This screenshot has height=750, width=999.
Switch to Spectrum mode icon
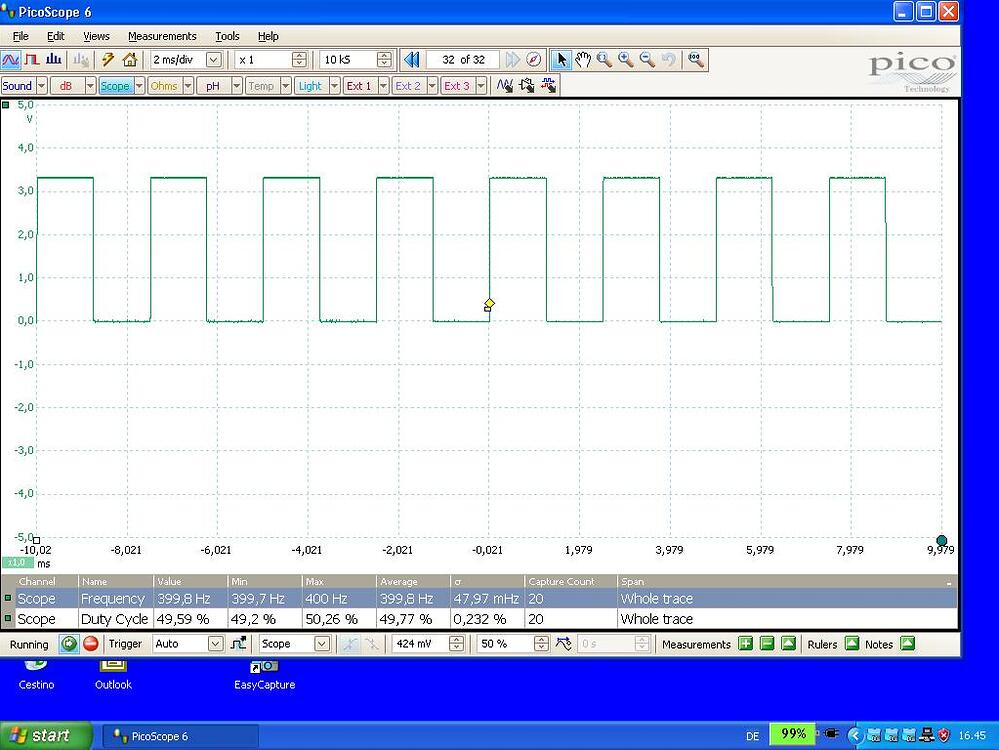pos(53,60)
